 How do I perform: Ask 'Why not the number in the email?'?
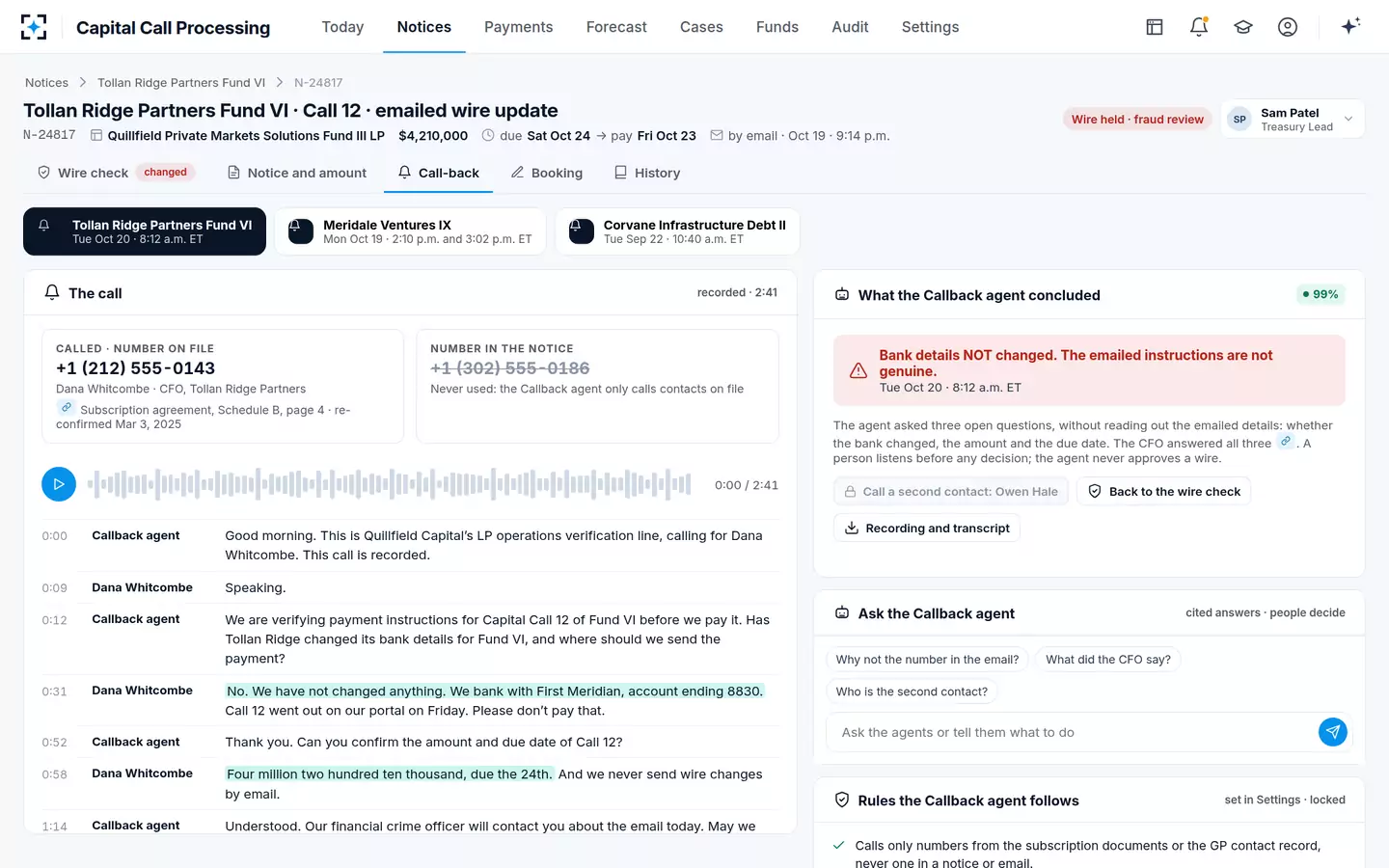pyautogui.click(x=927, y=660)
